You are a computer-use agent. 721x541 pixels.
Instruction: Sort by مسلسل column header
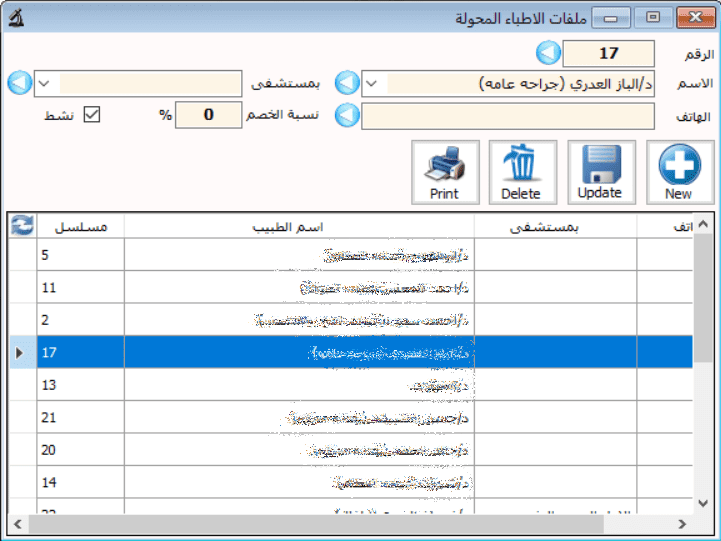pos(80,227)
